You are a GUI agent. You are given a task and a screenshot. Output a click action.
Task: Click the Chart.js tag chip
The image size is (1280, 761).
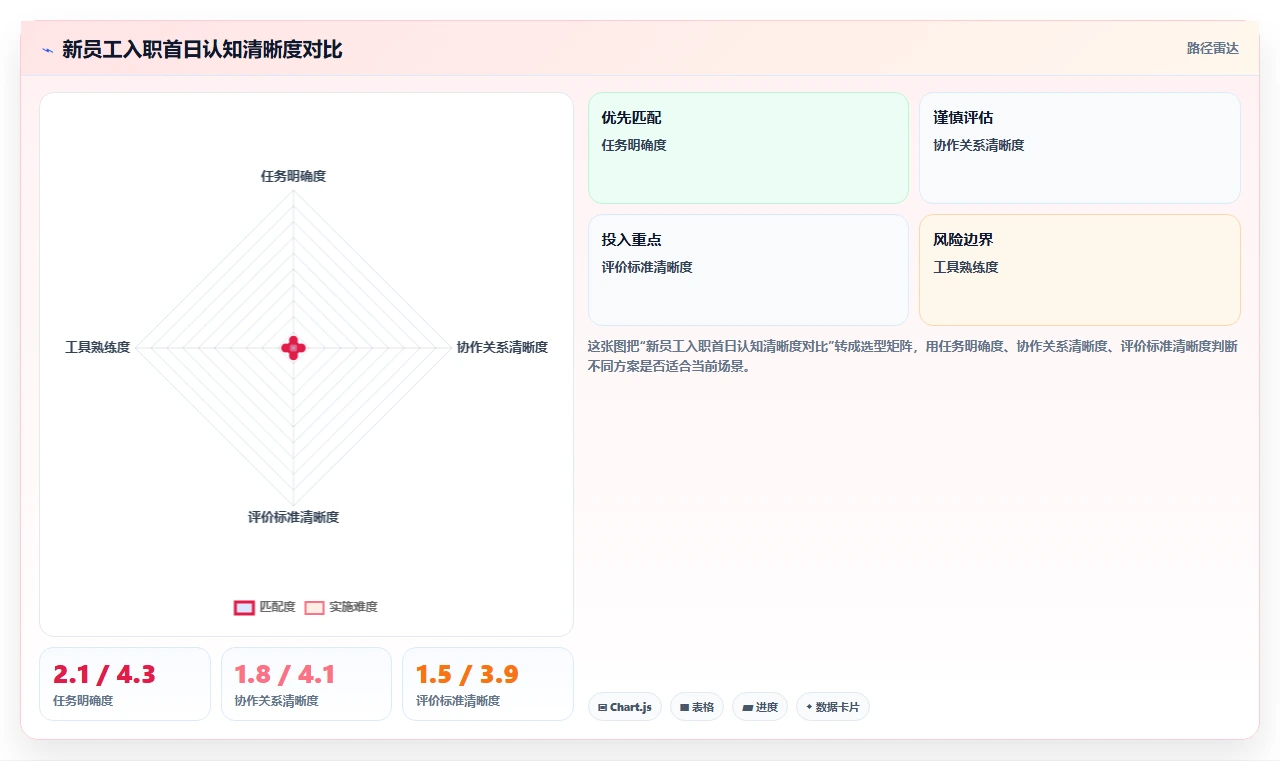[x=625, y=707]
